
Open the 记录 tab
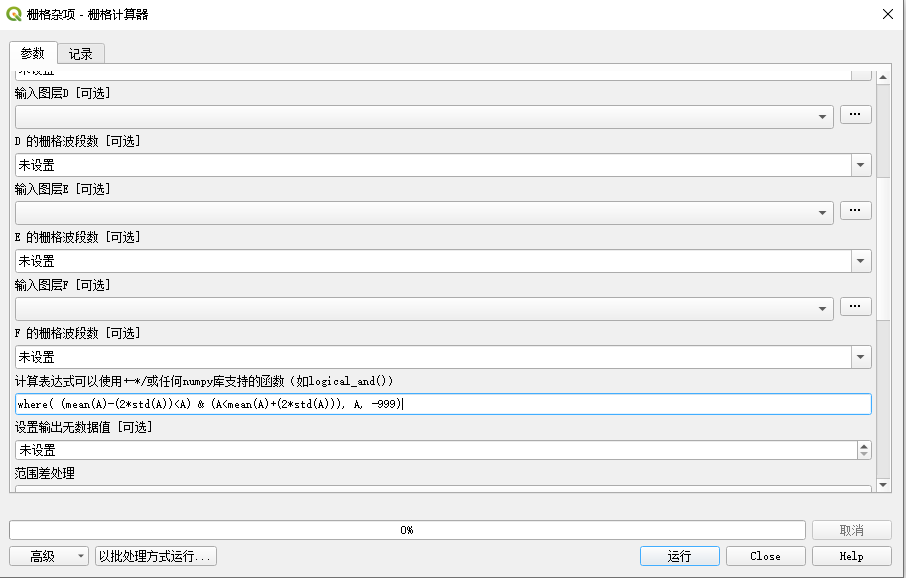(81, 54)
